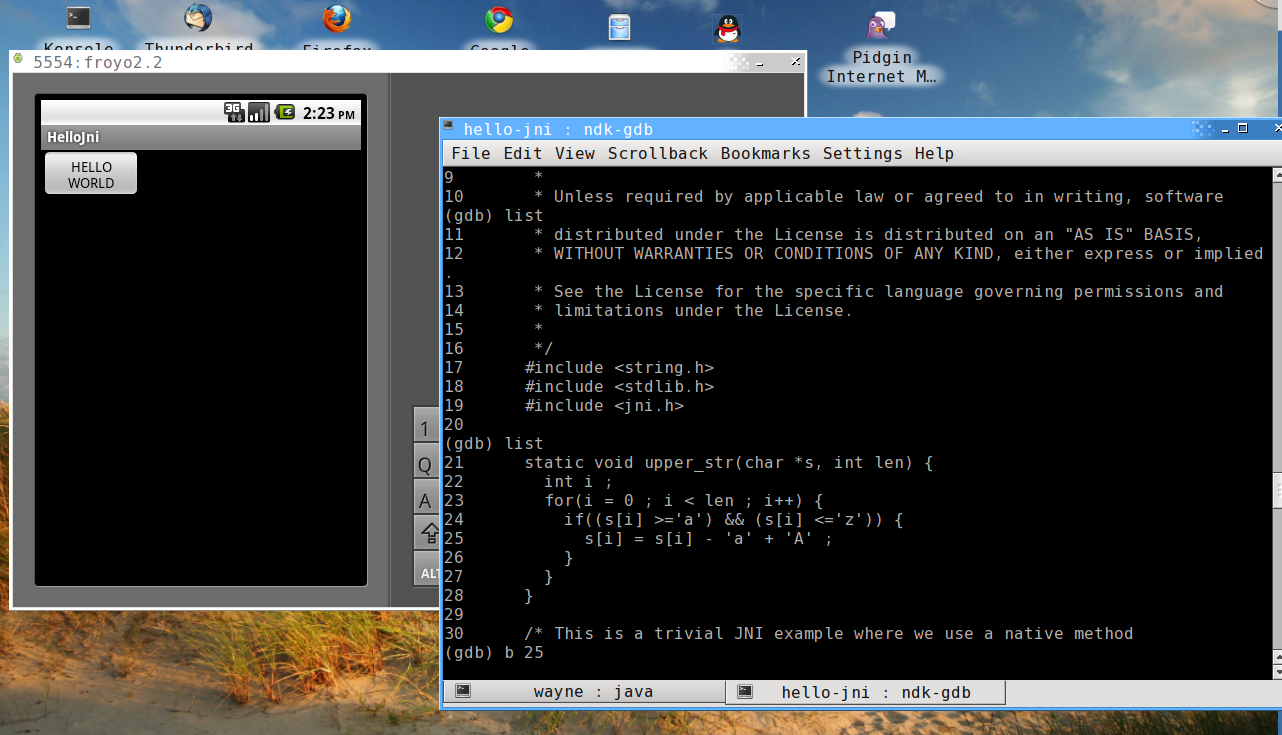Open the File menu in Konsole
The height and width of the screenshot is (735, 1282).
point(471,153)
